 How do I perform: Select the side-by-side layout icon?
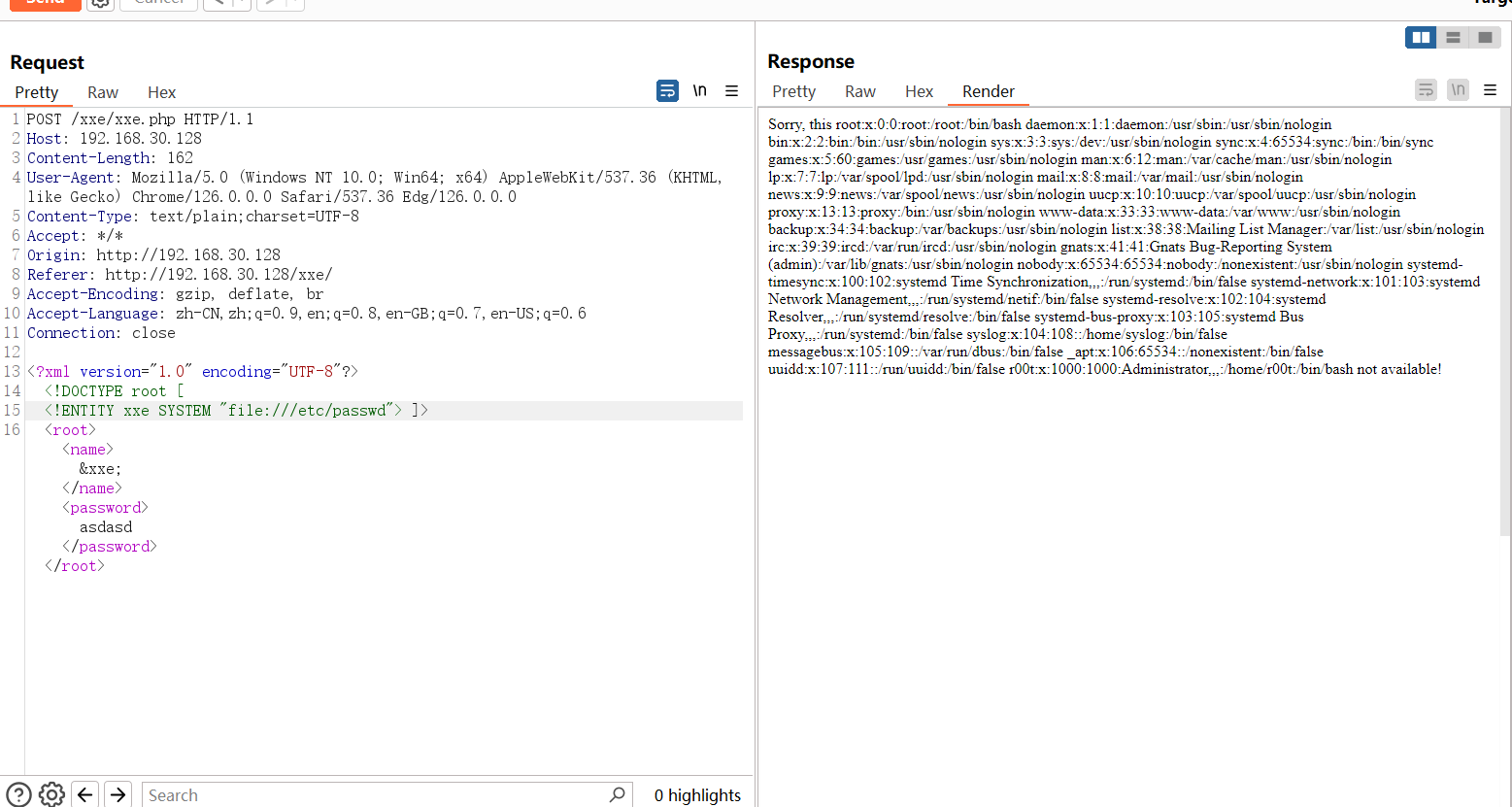[x=1421, y=37]
